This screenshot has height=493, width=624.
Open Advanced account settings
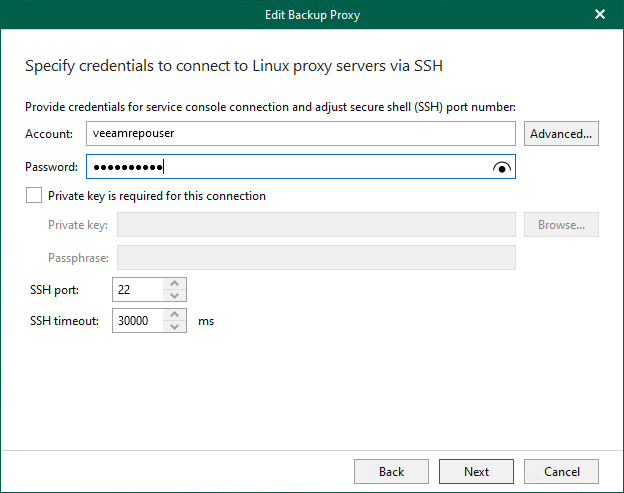click(x=561, y=134)
